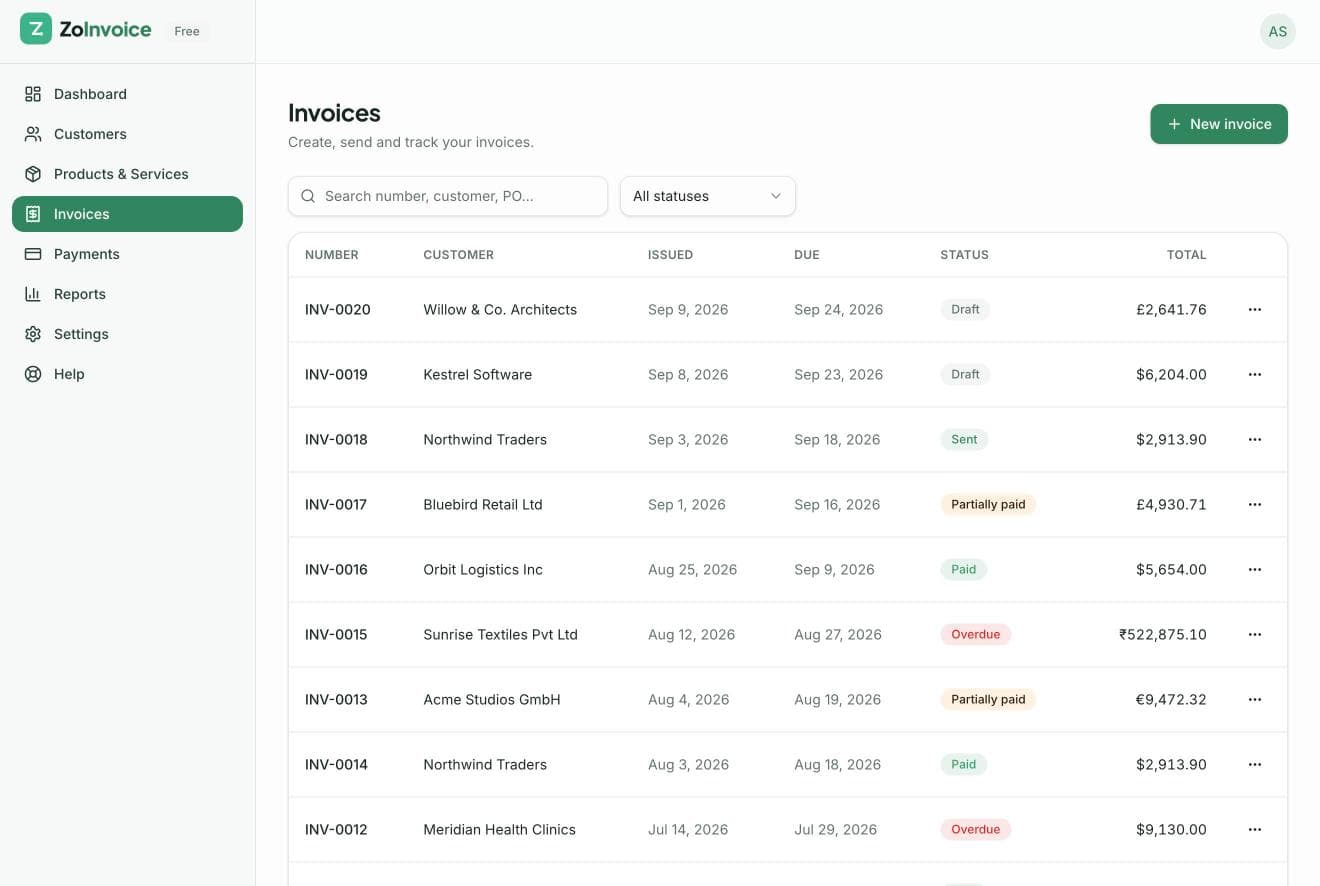The image size is (1320, 886).
Task: Open the Help section
Action: click(127, 374)
